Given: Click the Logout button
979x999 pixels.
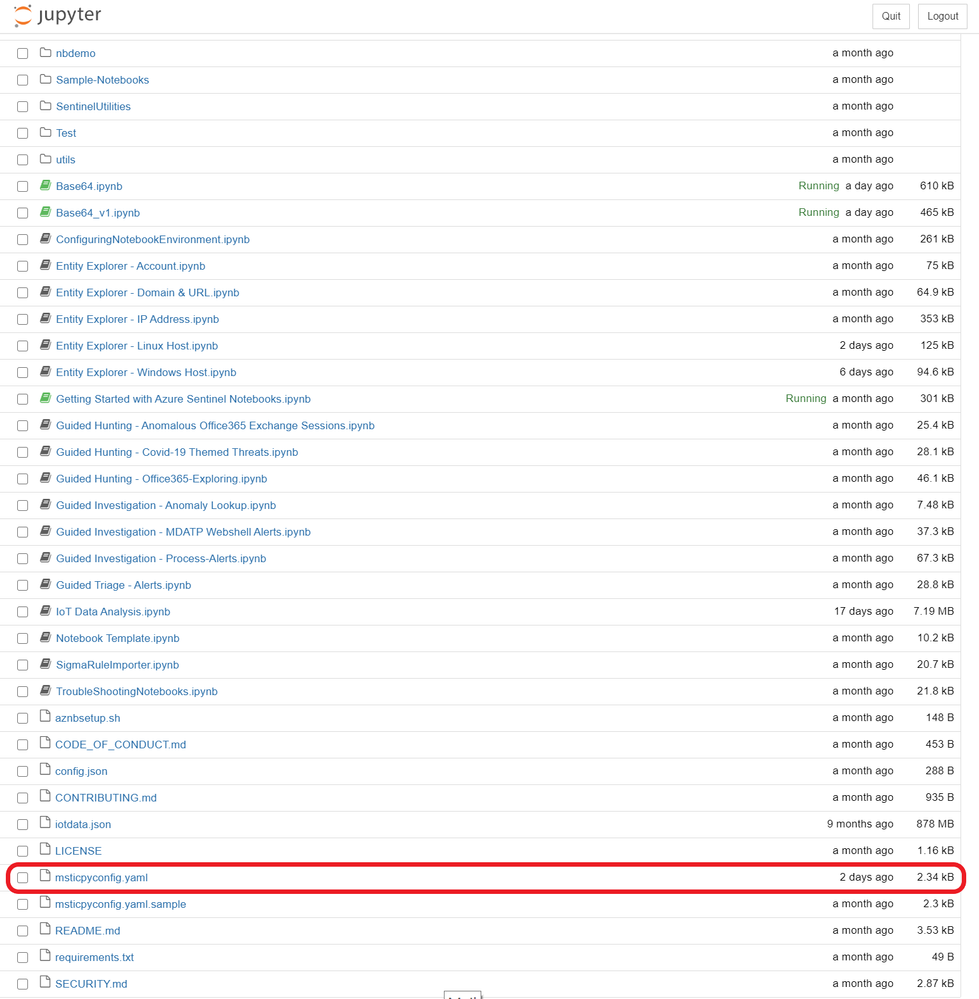Looking at the screenshot, I should [x=942, y=16].
